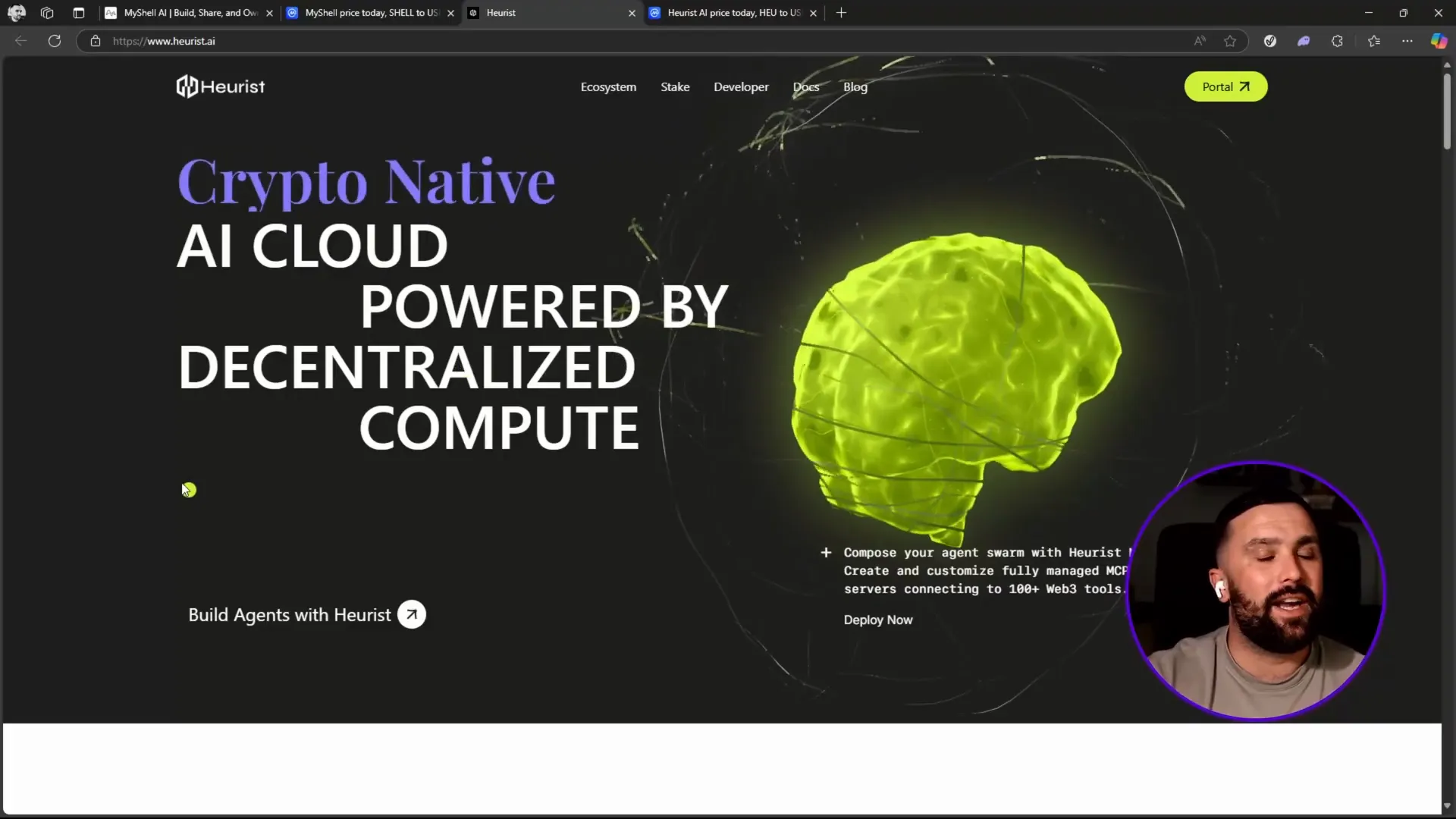Minimize the browser window
This screenshot has height=819, width=1456.
coord(1368,13)
